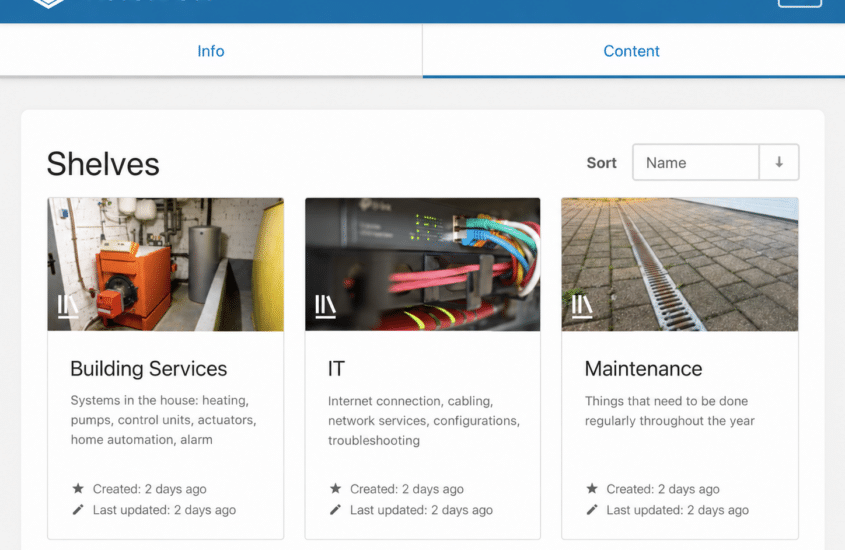Viewport: 845px width, 550px height.
Task: Open the Maintenance shelf title
Action: pyautogui.click(x=643, y=368)
